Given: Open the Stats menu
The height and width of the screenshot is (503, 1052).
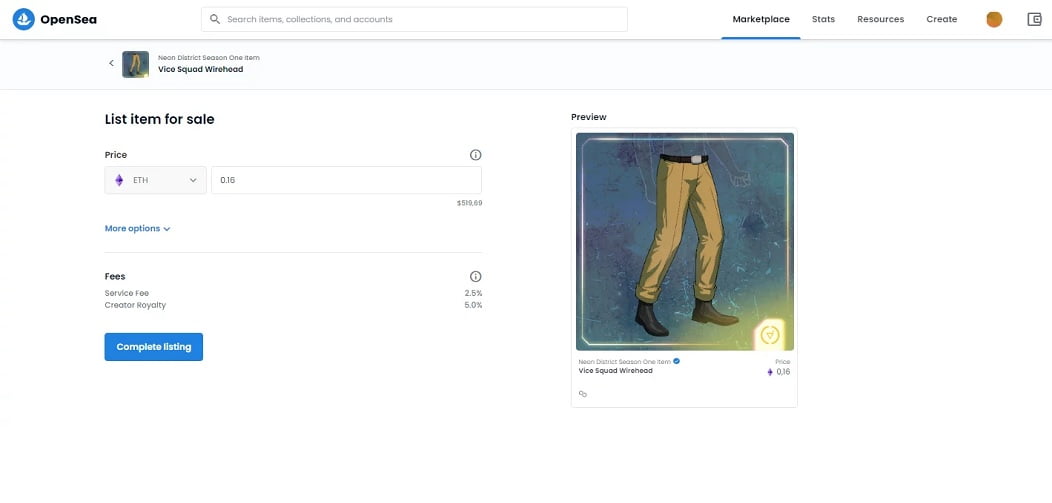Looking at the screenshot, I should click(x=823, y=19).
